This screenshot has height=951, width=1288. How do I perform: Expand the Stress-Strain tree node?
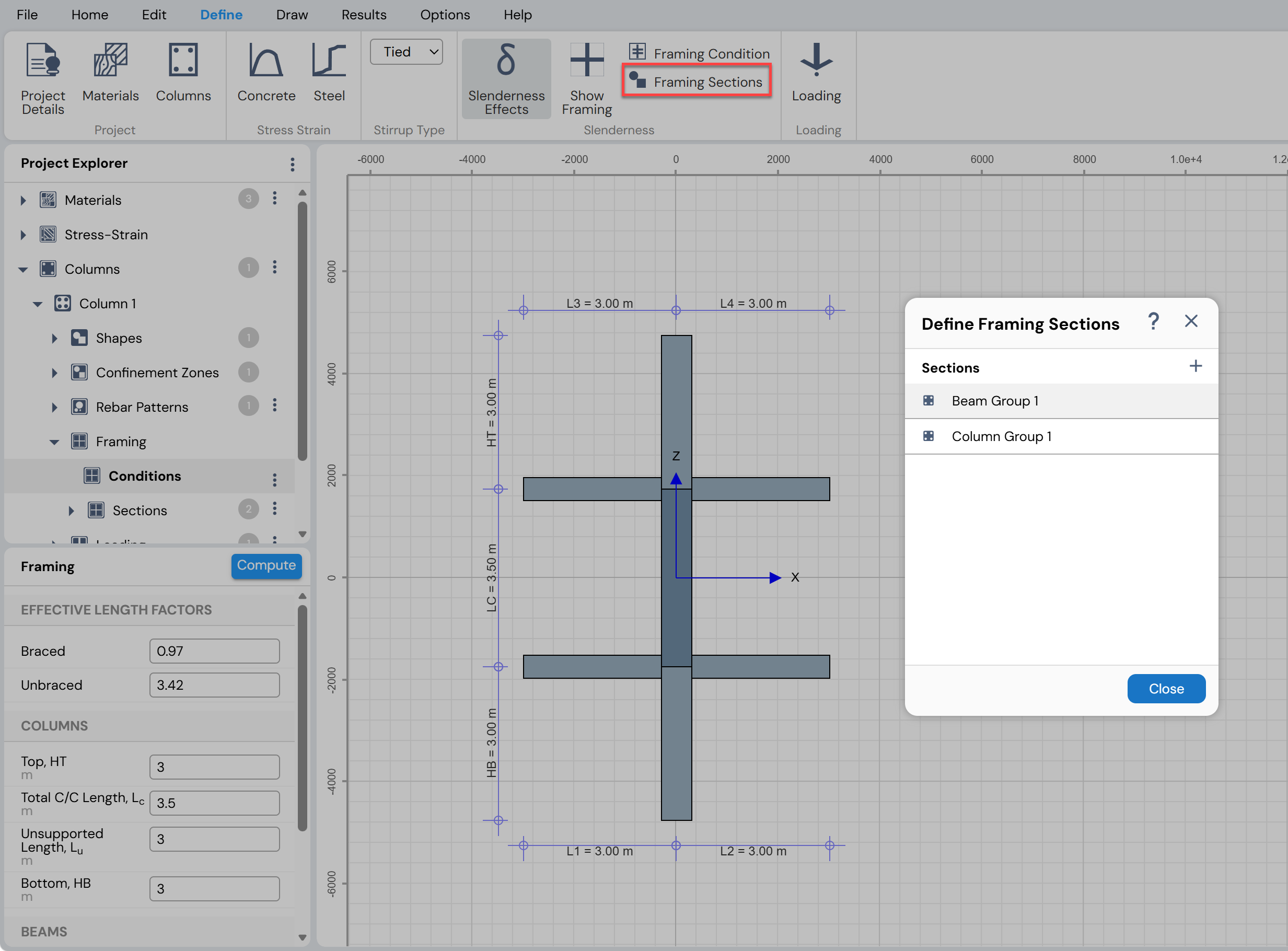pos(23,235)
